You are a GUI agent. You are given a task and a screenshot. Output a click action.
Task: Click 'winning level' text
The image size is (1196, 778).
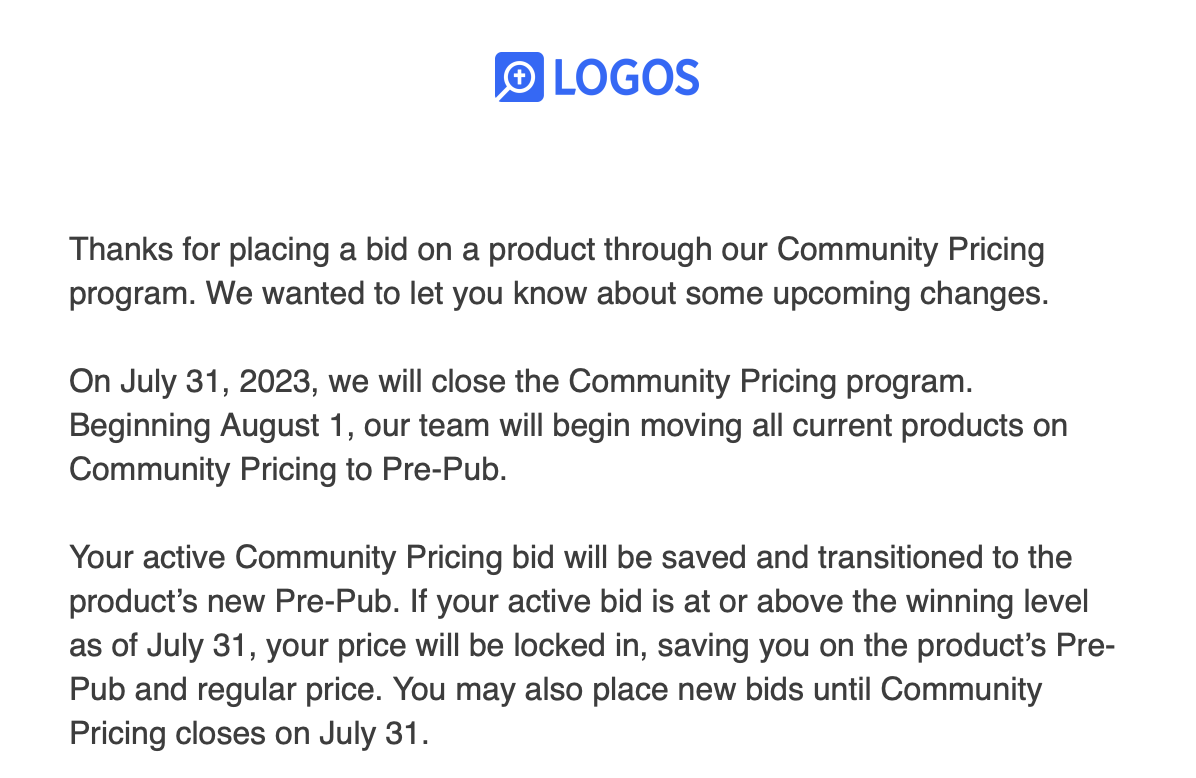coord(997,602)
